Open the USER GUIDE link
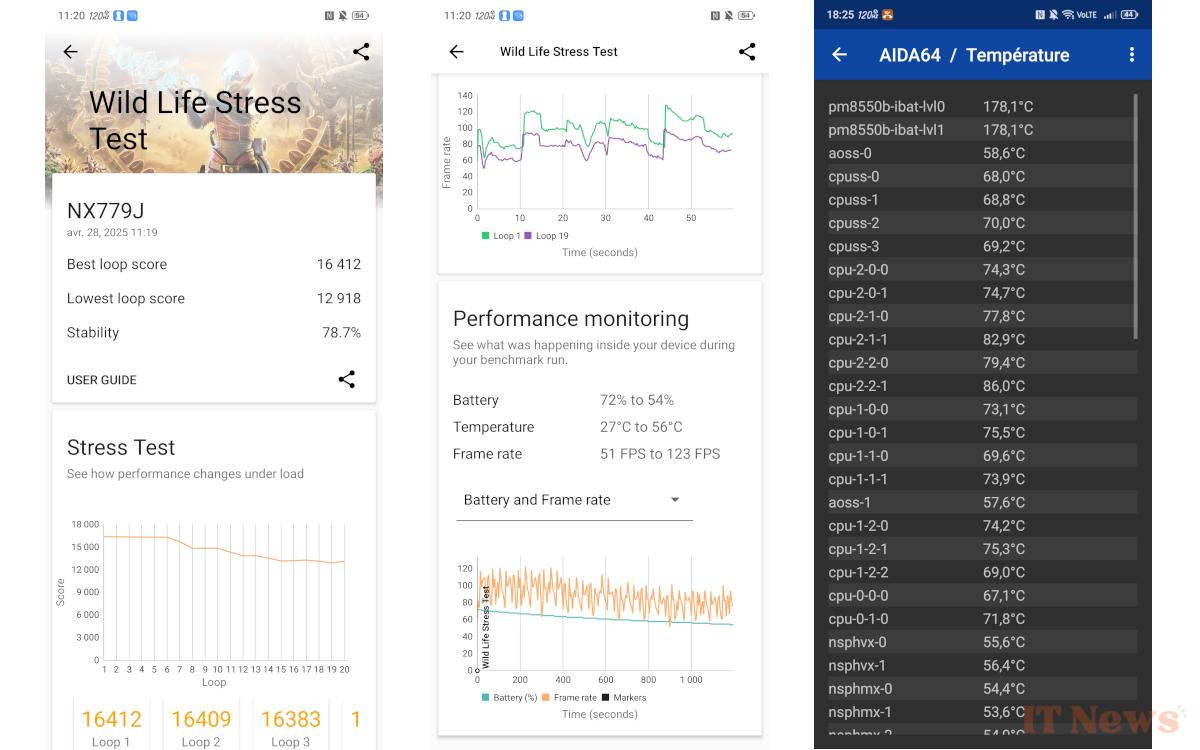1200x750 pixels. [102, 380]
